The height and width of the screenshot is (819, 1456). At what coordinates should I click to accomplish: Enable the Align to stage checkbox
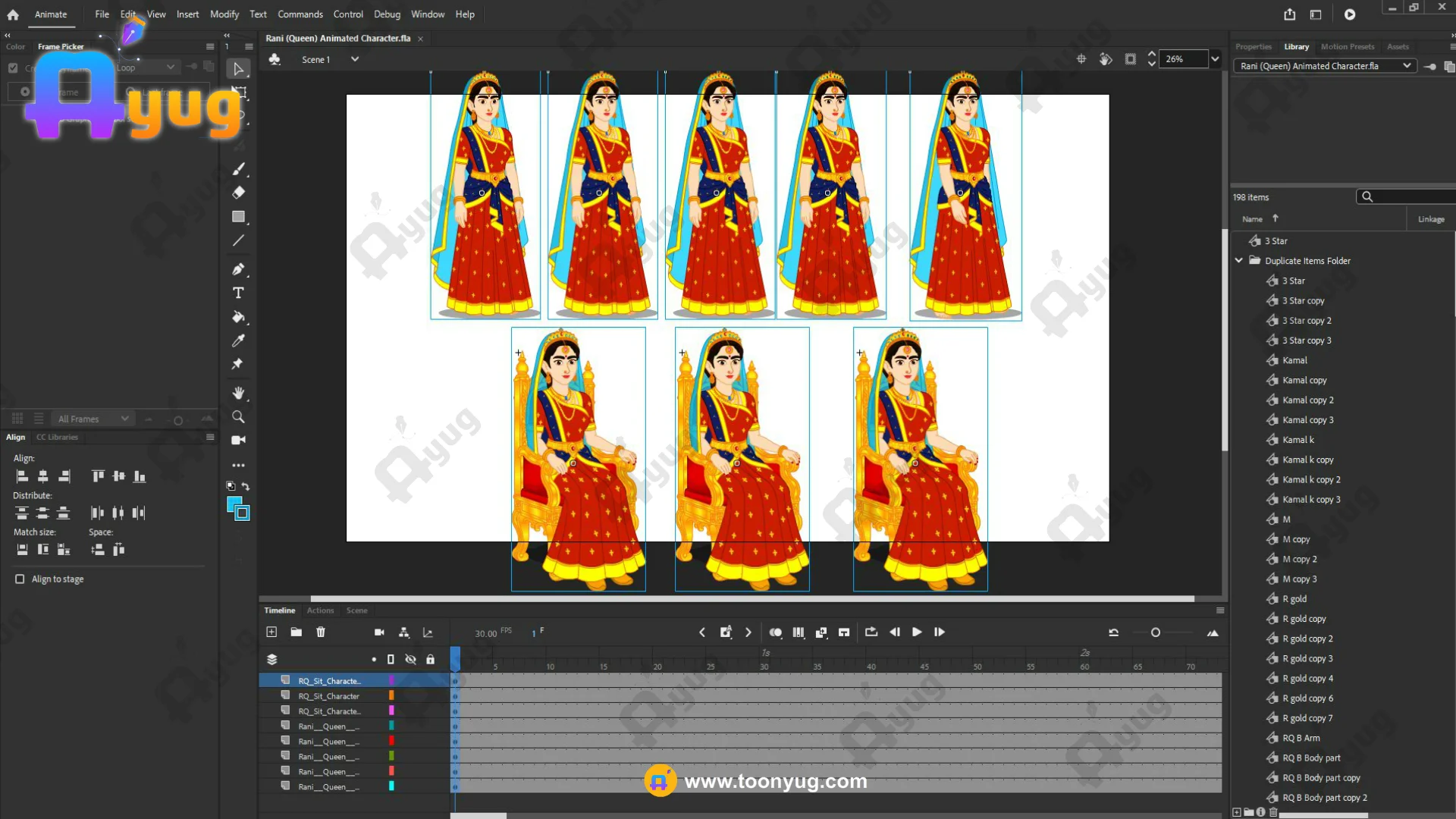tap(20, 579)
